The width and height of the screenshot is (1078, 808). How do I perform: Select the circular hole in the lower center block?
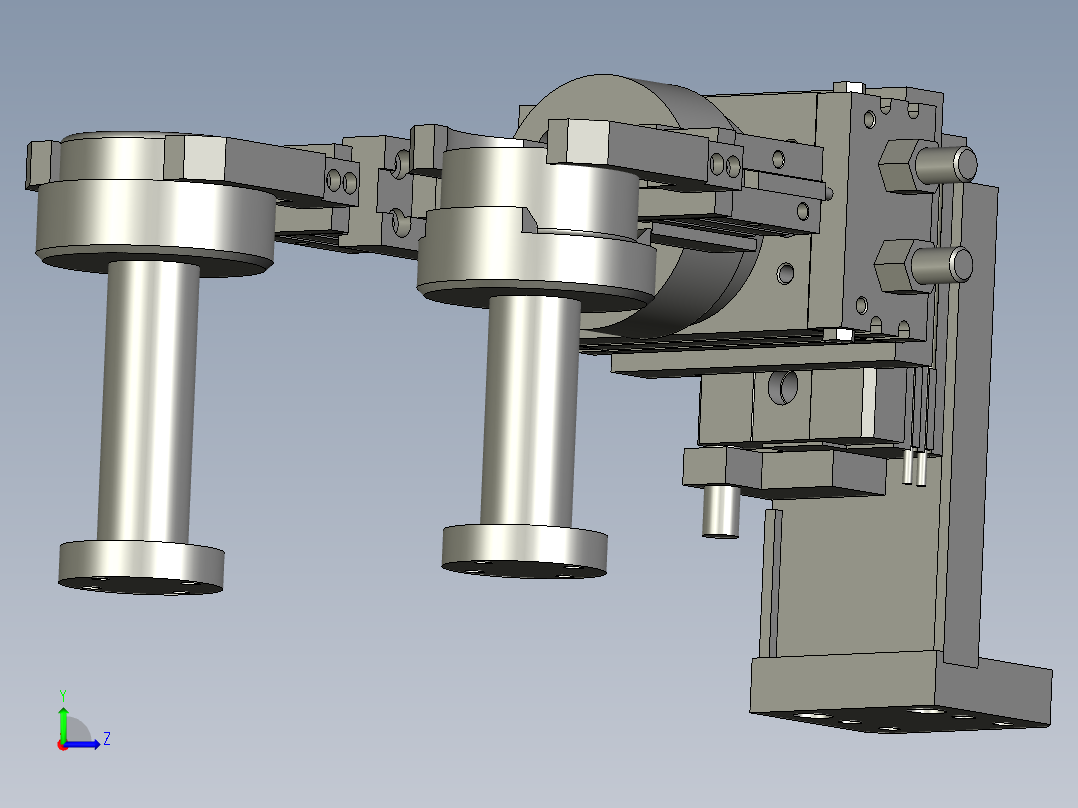point(783,386)
